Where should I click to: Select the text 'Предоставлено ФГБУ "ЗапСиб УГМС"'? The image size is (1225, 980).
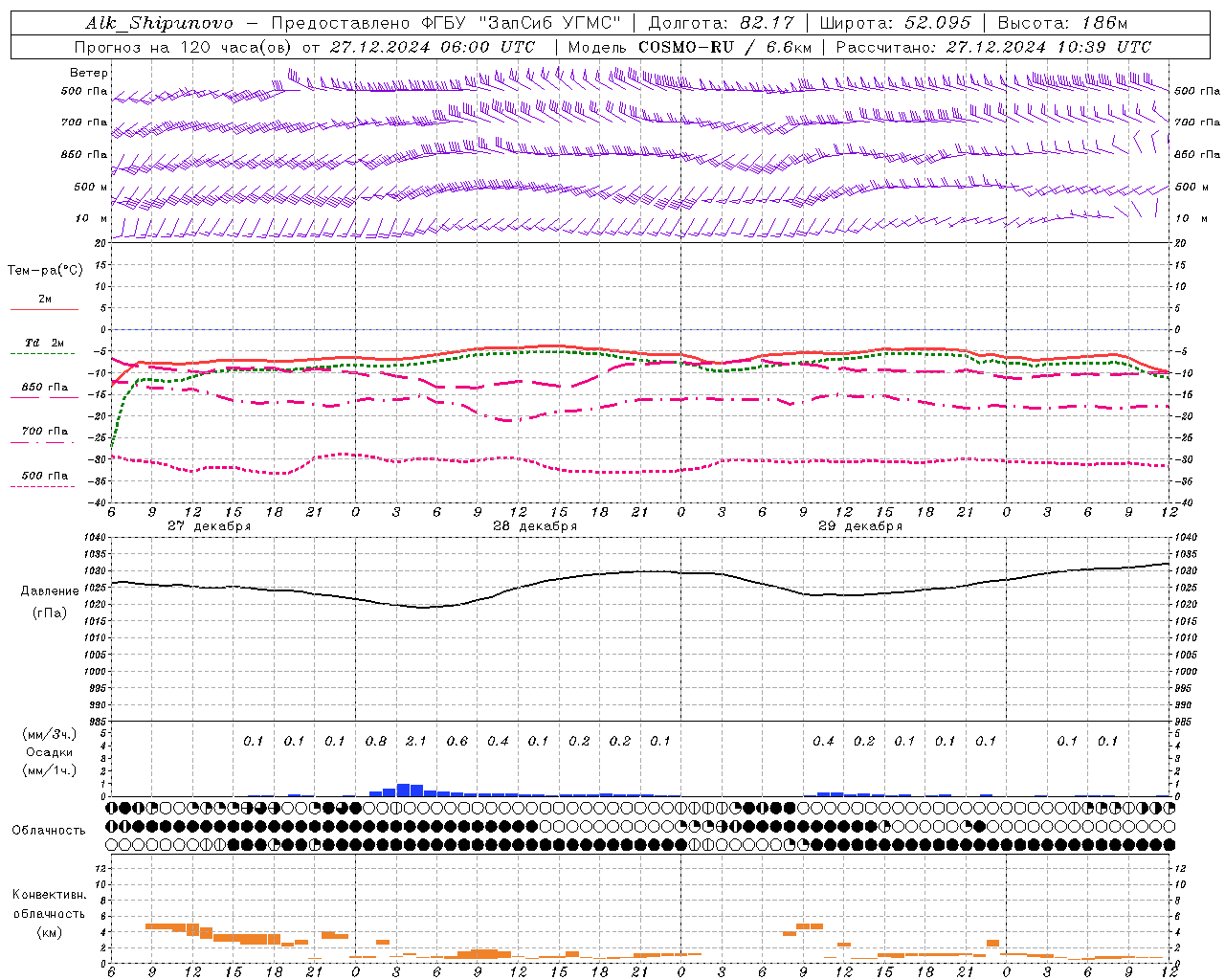click(x=447, y=23)
